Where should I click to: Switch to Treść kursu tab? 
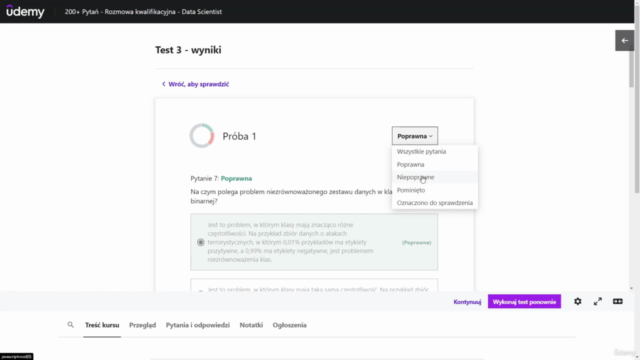(x=102, y=325)
